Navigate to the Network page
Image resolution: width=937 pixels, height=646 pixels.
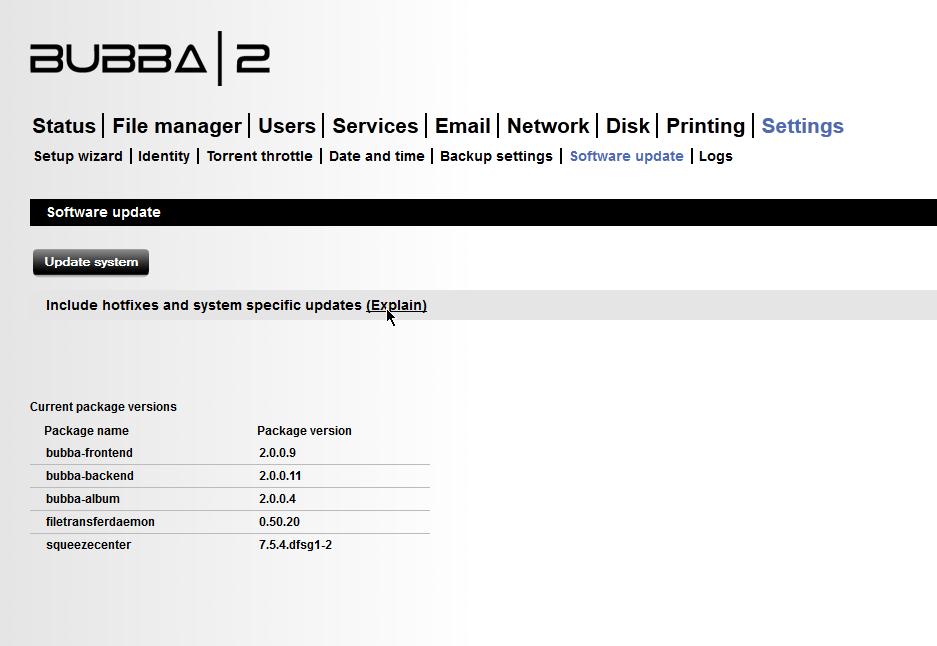click(548, 125)
